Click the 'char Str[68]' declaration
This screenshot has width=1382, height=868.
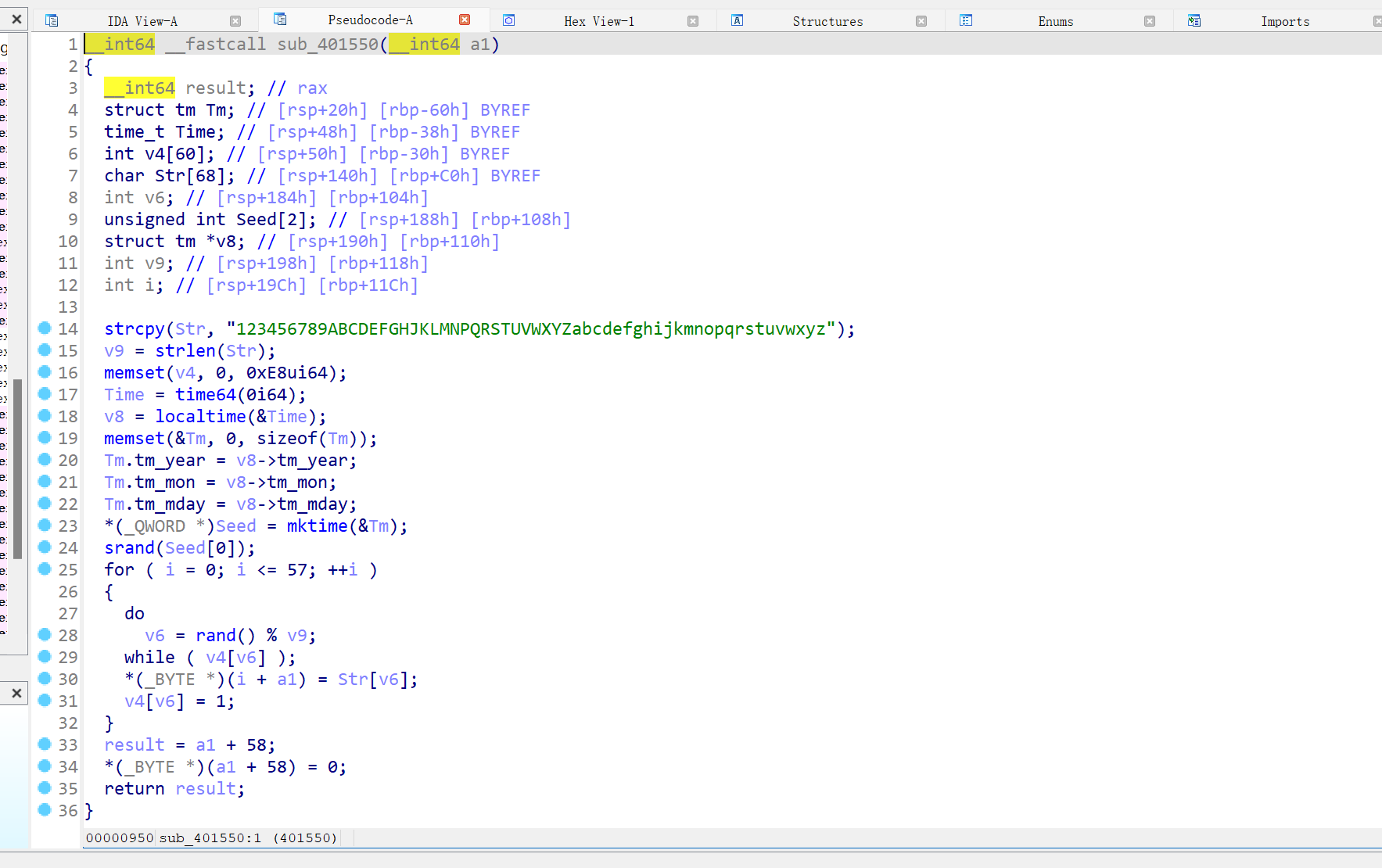(170, 175)
